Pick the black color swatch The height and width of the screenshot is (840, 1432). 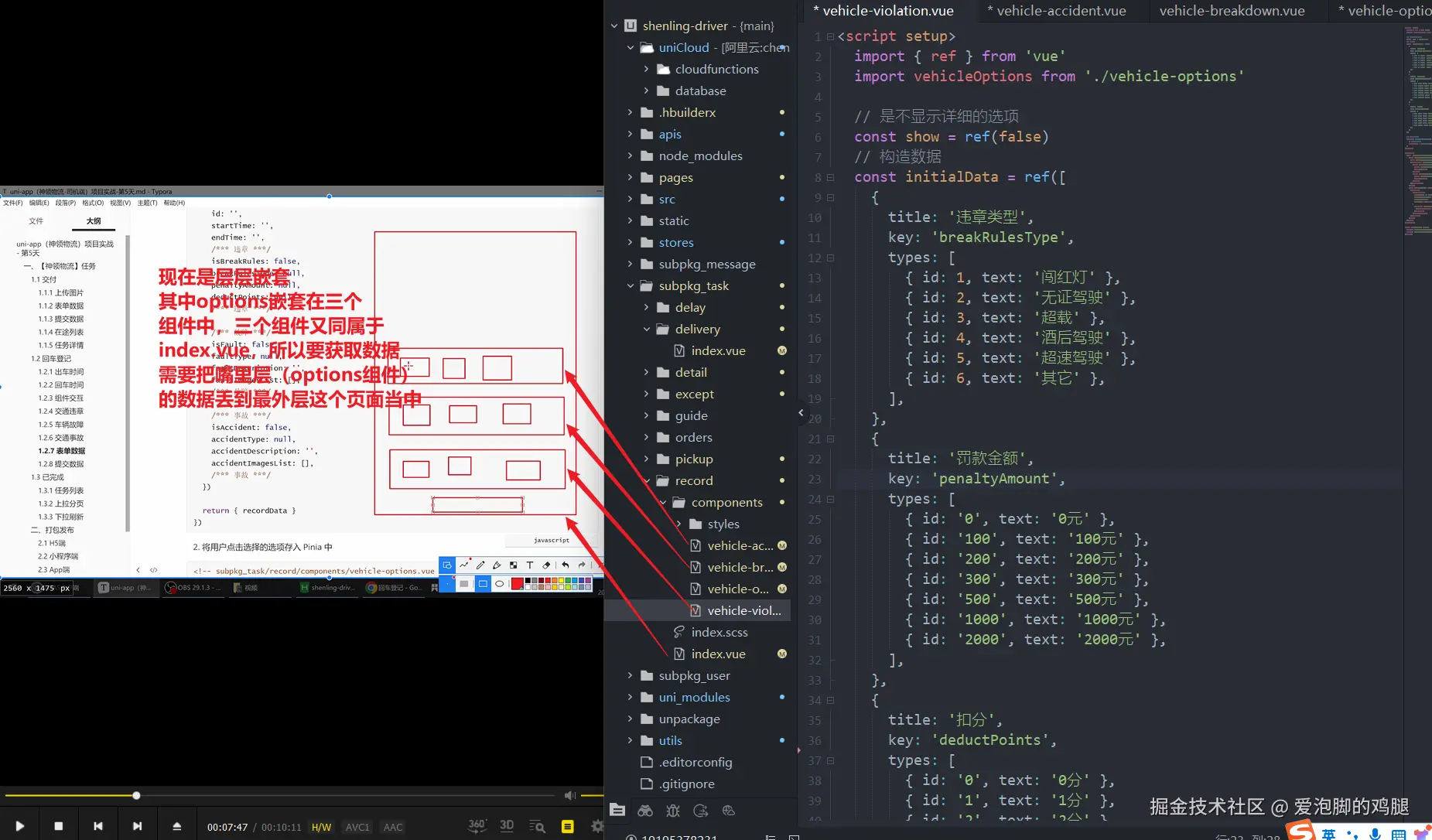pos(528,580)
